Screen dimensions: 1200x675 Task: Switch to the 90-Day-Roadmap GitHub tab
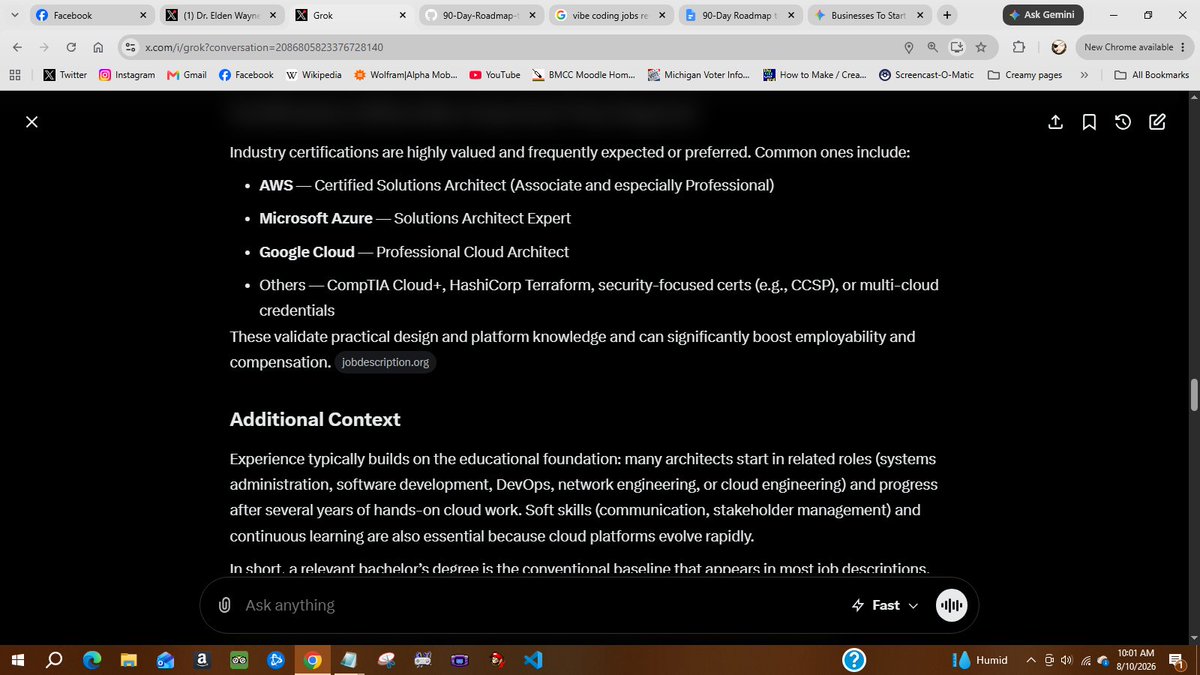pyautogui.click(x=481, y=15)
